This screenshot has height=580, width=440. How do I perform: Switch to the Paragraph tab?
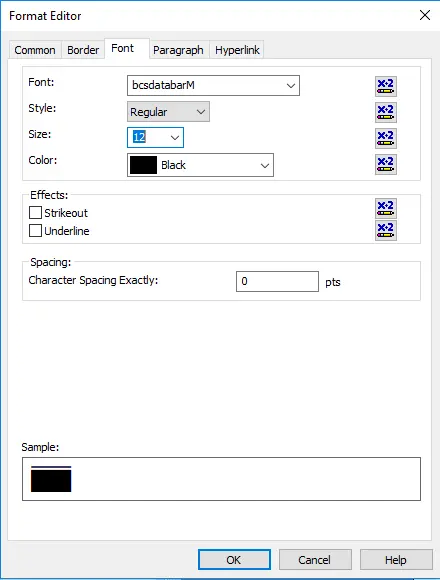178,50
